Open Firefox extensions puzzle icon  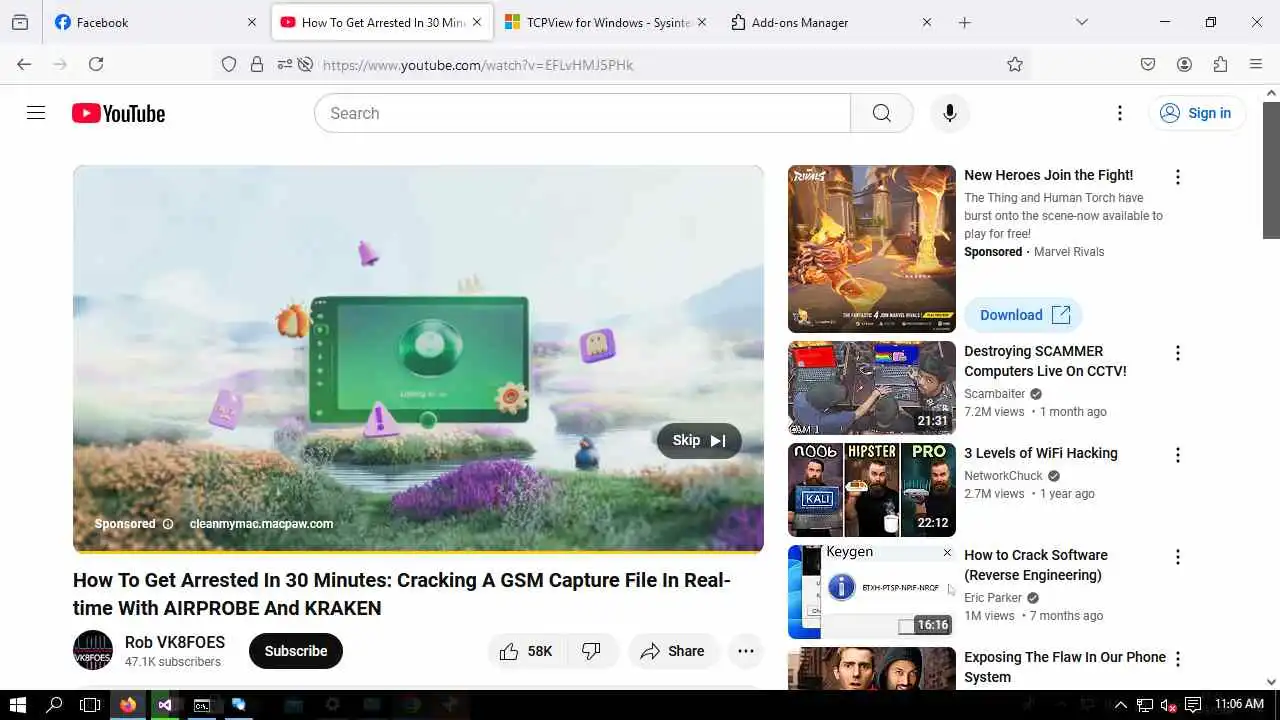[x=1220, y=64]
